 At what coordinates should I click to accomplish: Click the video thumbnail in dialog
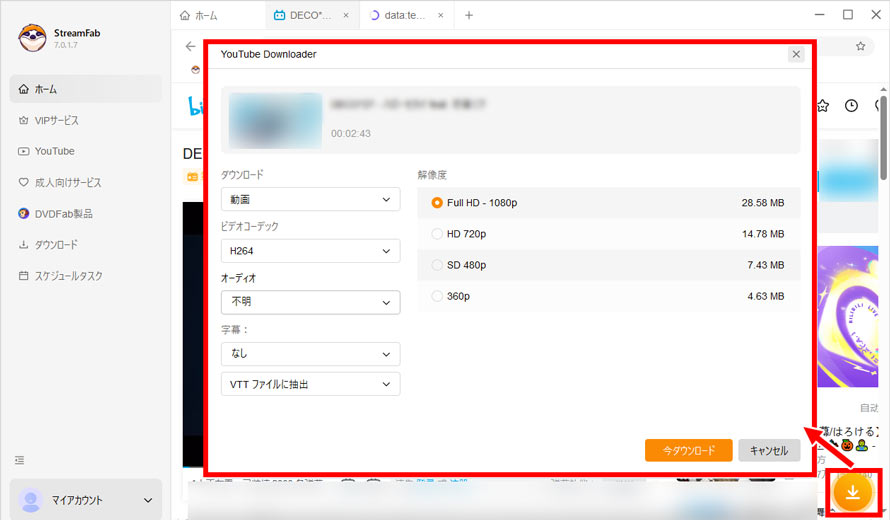[275, 120]
